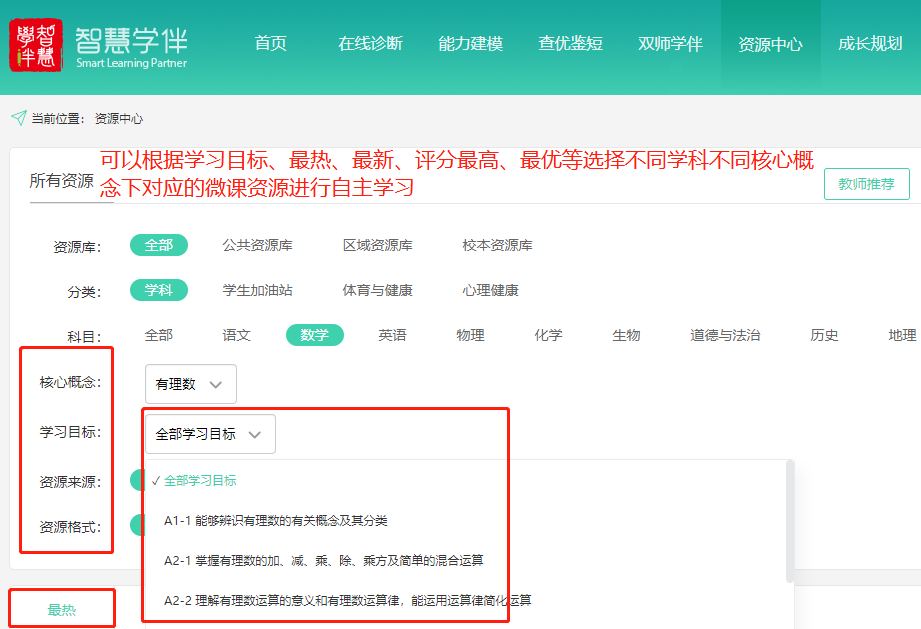
Task: Choose the A1-1 learning objective option
Action: [x=275, y=521]
